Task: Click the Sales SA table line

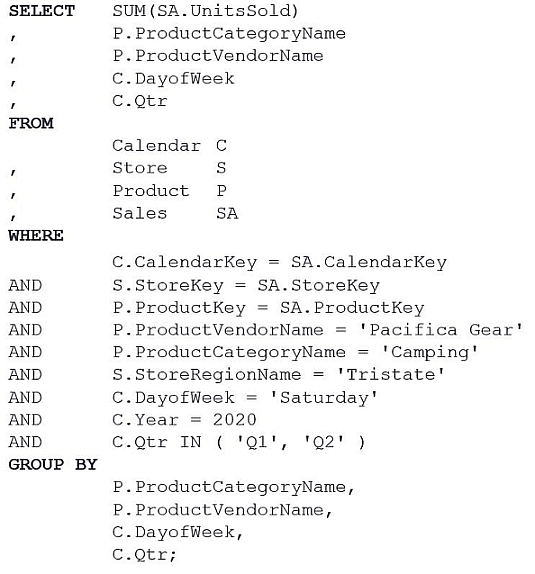Action: click(x=175, y=213)
